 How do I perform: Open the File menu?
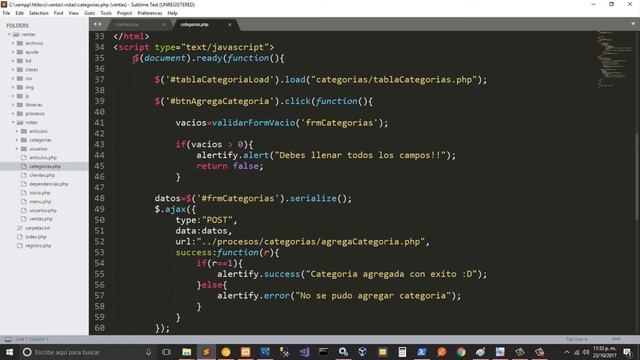[x=6, y=13]
